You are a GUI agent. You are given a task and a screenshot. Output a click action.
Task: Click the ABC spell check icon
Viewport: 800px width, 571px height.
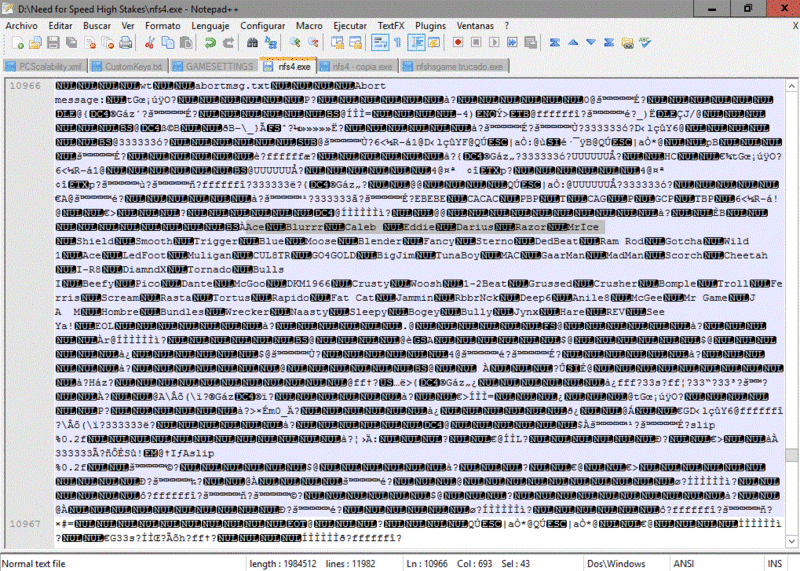[x=645, y=43]
